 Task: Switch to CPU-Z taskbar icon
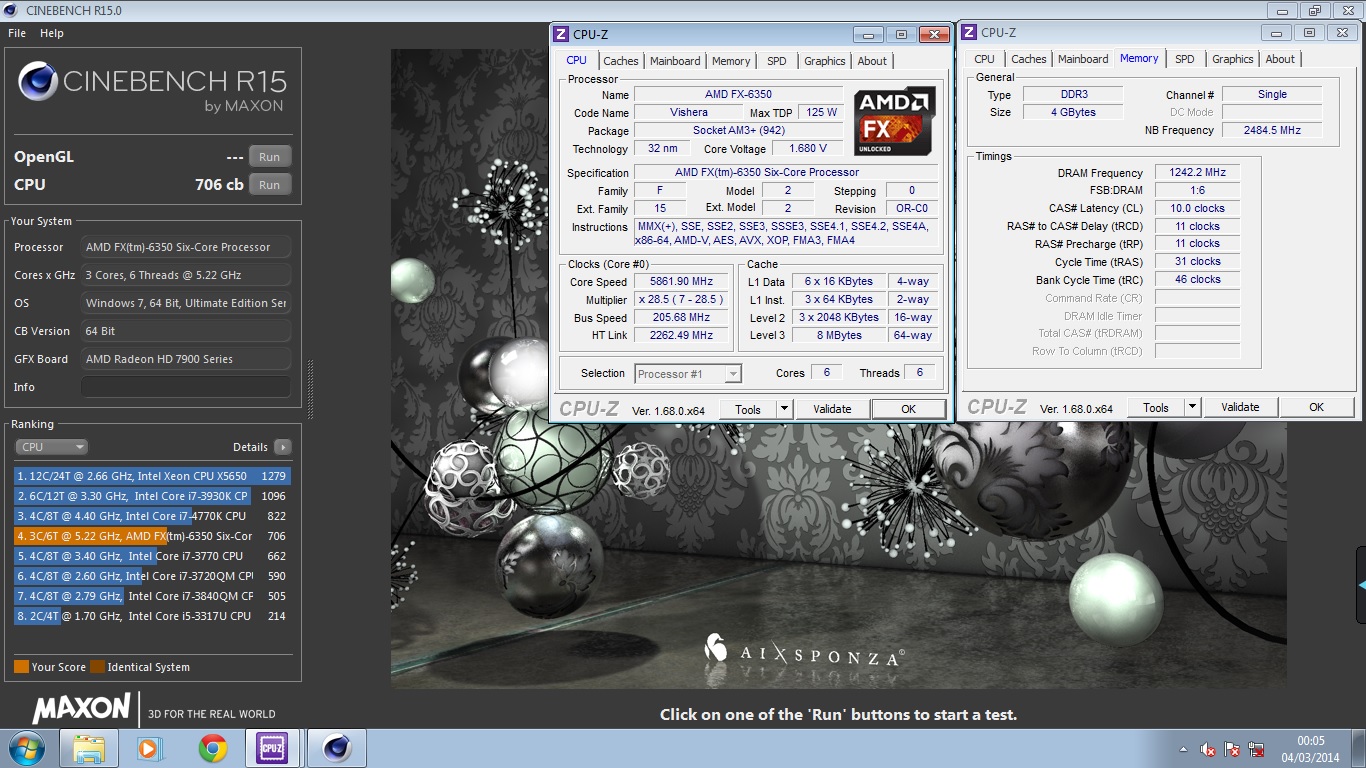(272, 748)
